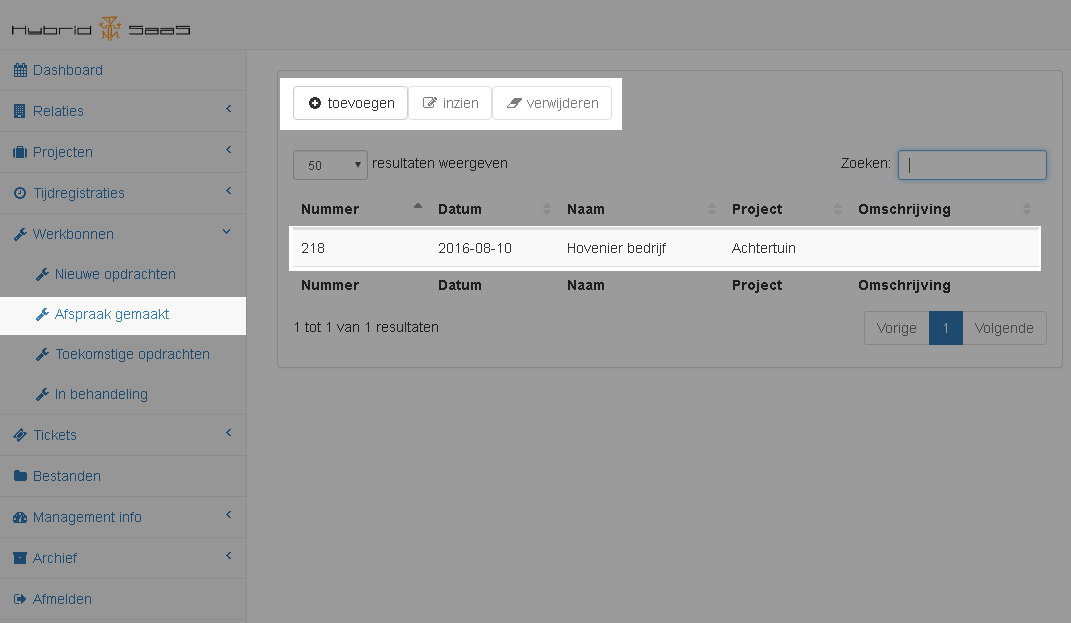
Task: Expand the Relaties submenu chevron
Action: tap(228, 109)
